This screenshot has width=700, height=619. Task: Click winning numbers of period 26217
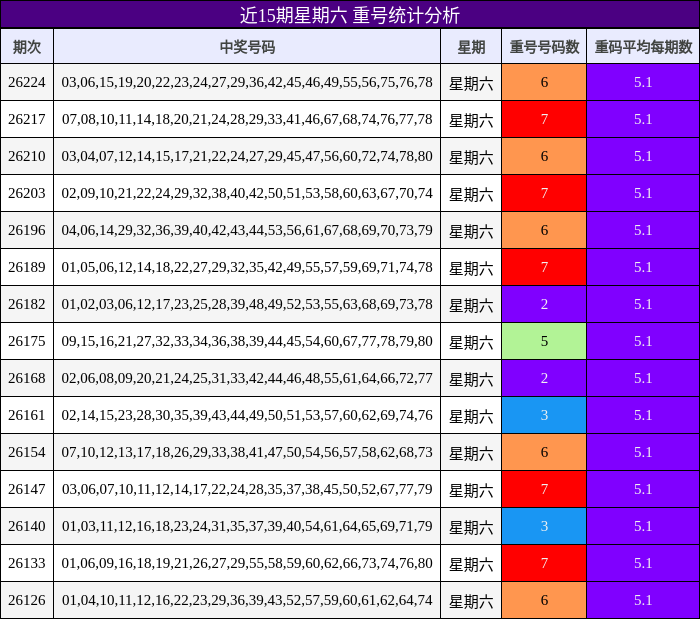247,120
